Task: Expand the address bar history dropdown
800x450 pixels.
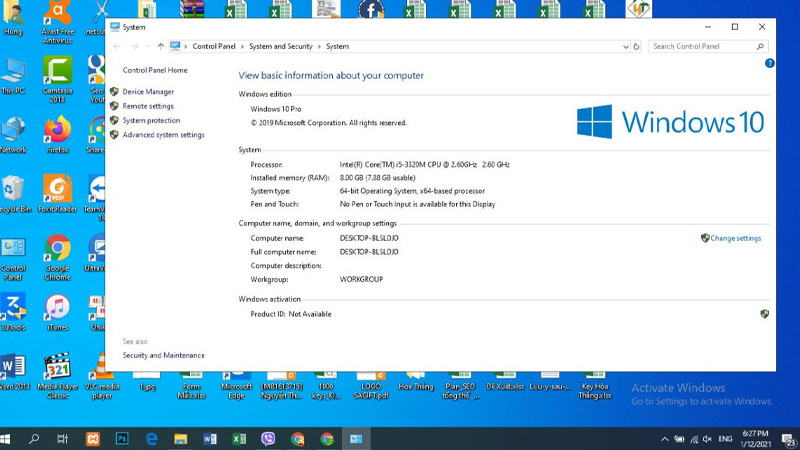Action: pos(626,46)
